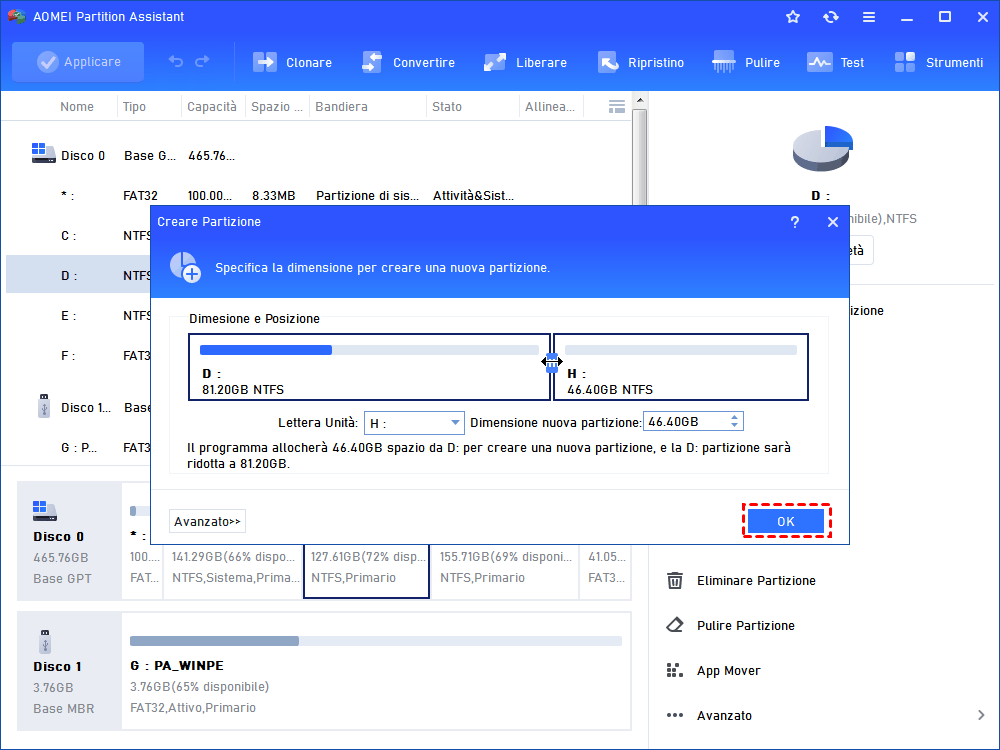Click the eraser icon for Pulire Partizione
The image size is (1000, 750).
[x=675, y=625]
